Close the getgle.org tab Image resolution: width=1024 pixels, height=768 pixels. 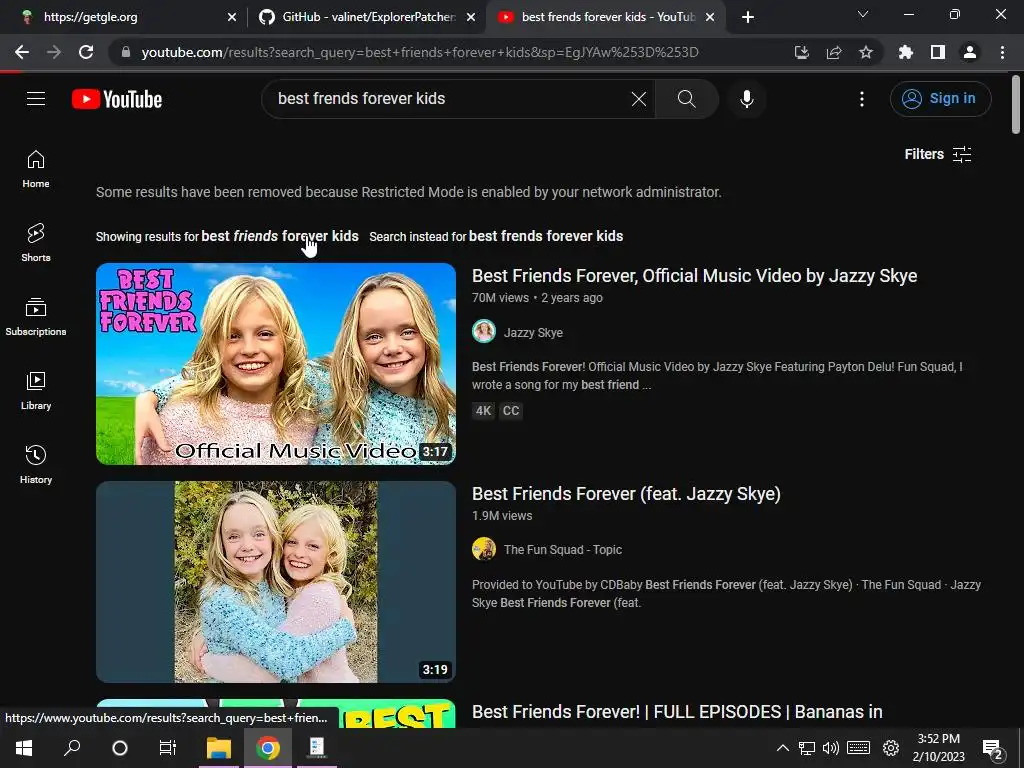click(x=232, y=18)
